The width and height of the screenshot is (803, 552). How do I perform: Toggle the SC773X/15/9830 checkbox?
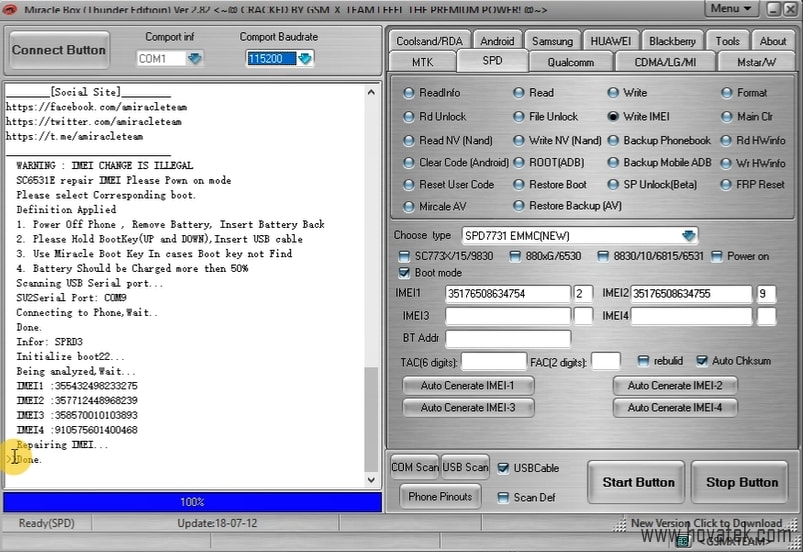pyautogui.click(x=404, y=256)
